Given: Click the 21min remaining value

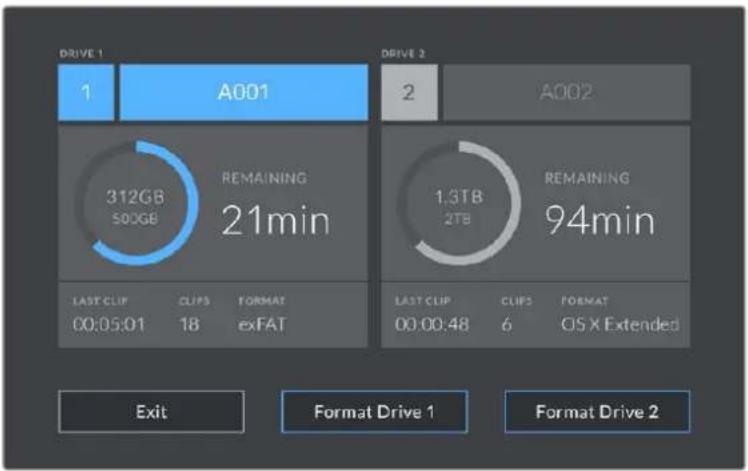Looking at the screenshot, I should (276, 220).
